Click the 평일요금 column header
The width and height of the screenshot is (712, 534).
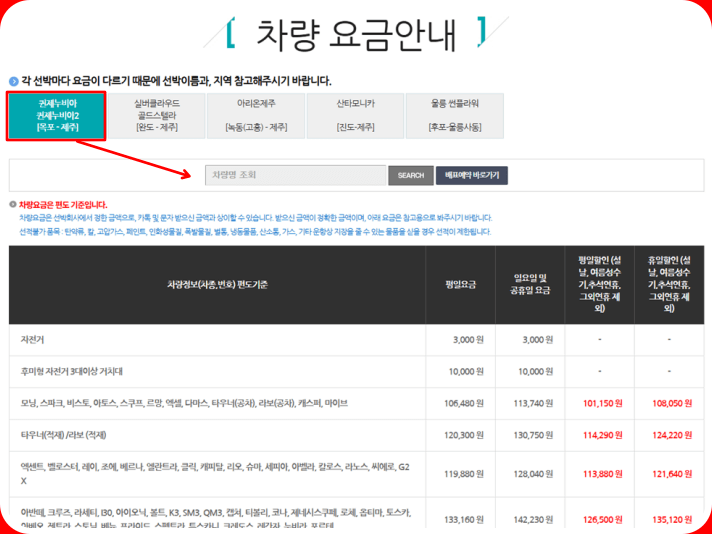point(460,285)
